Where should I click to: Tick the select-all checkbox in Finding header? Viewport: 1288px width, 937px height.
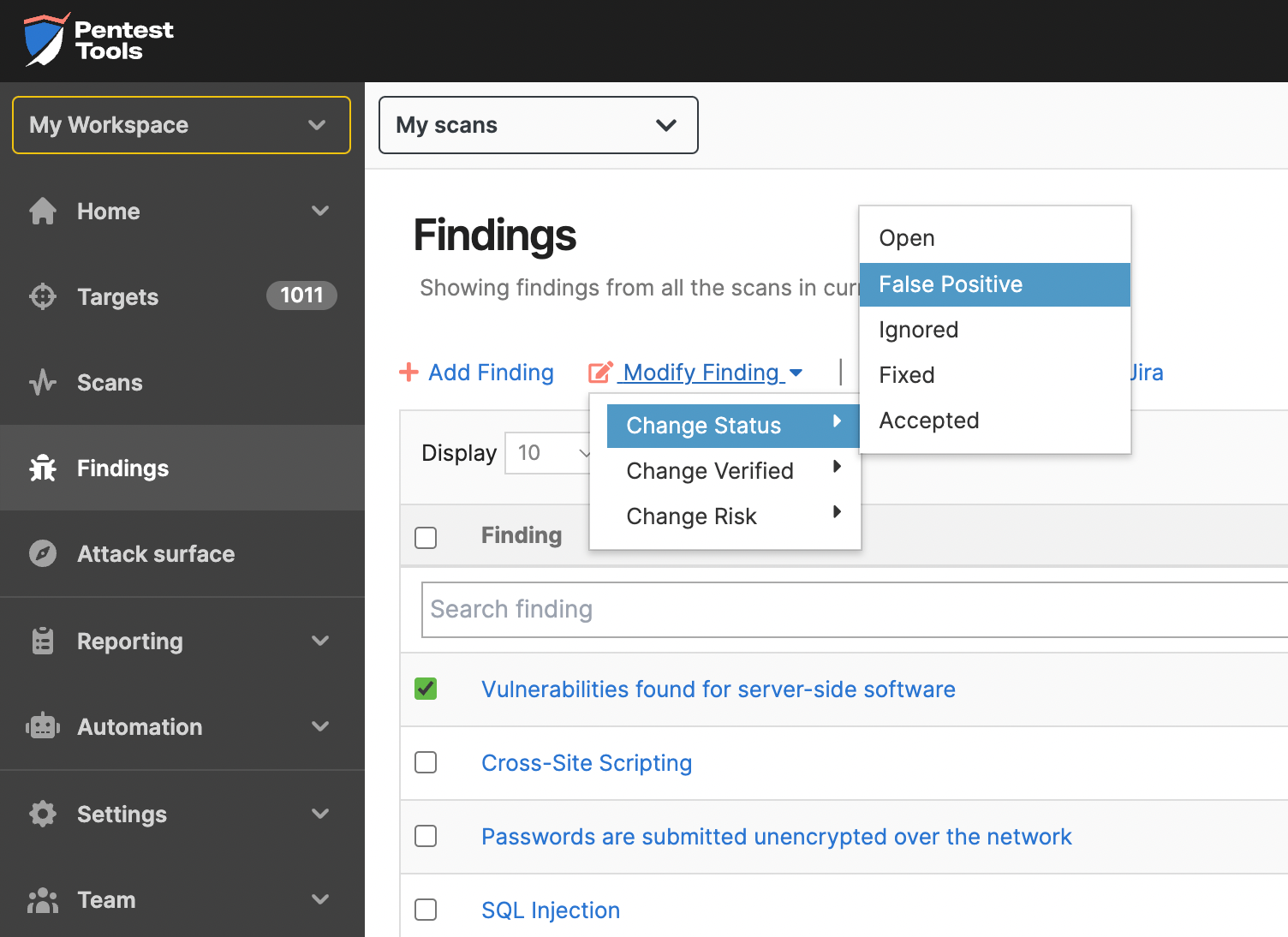click(426, 537)
